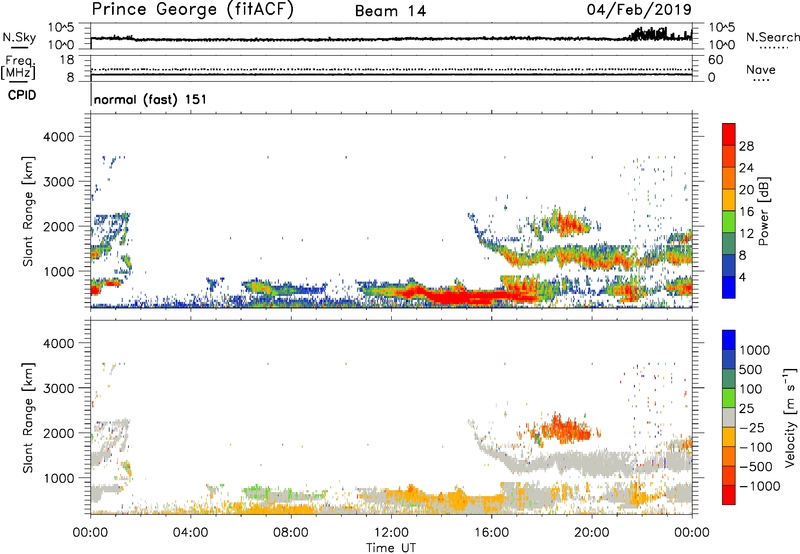This screenshot has height=554, width=800.
Task: Click the "N.Sky" legend label
Action: (x=19, y=38)
